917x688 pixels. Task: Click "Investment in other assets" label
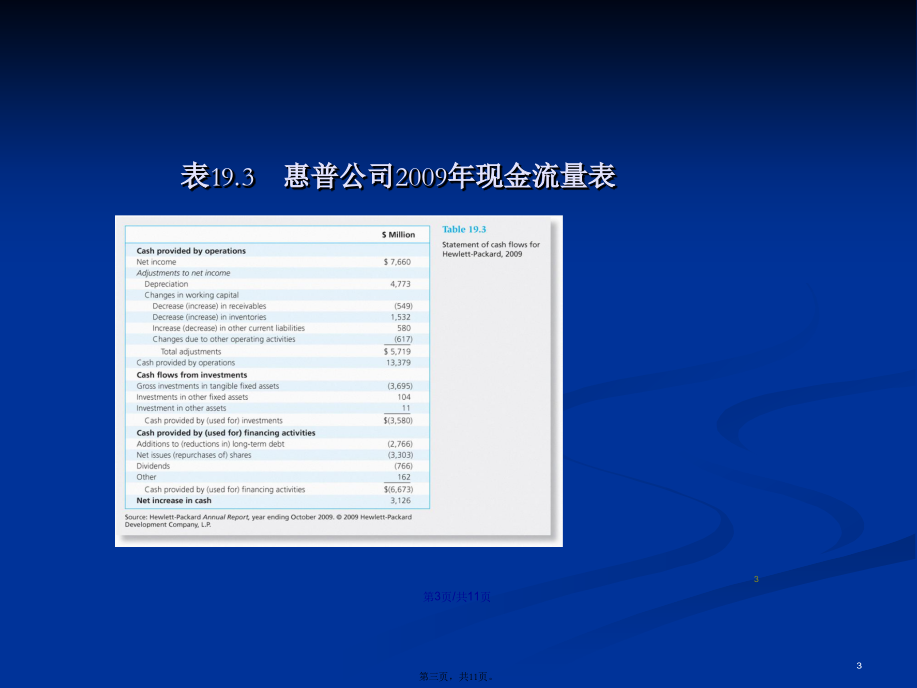click(181, 409)
